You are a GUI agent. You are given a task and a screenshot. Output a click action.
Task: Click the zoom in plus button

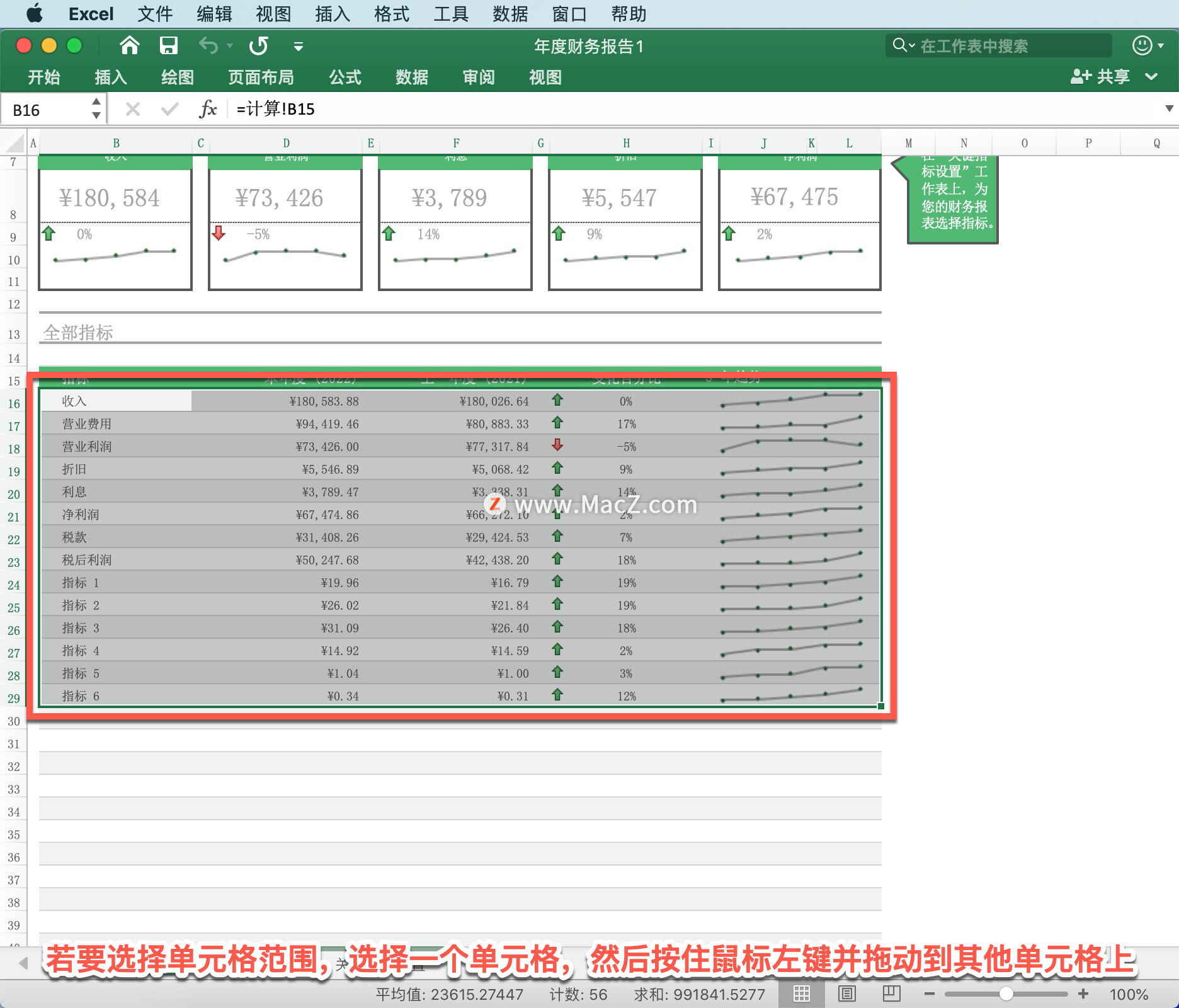tap(1083, 994)
